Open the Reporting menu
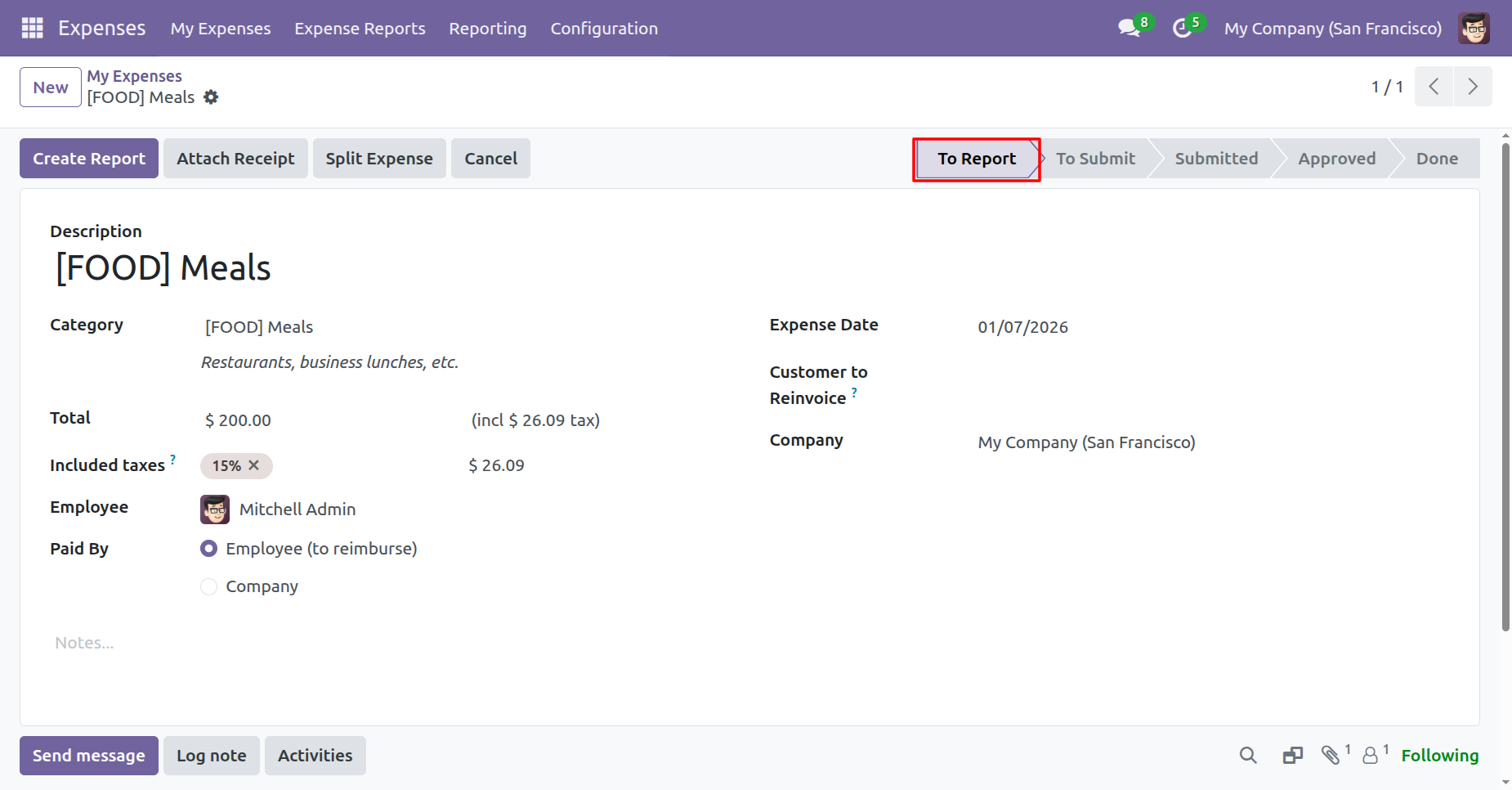 pyautogui.click(x=487, y=29)
